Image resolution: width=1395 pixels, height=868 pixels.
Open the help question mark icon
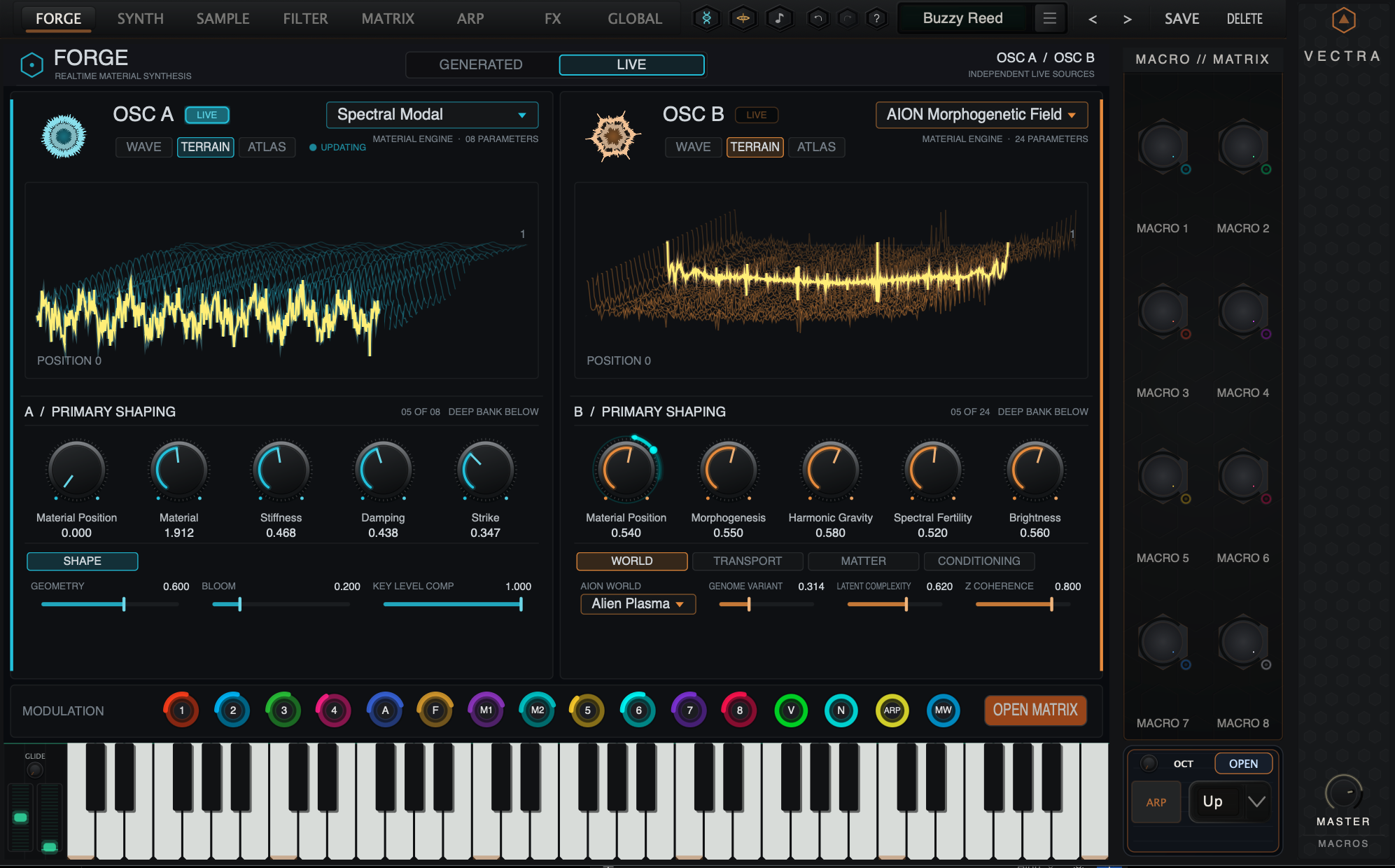click(876, 19)
